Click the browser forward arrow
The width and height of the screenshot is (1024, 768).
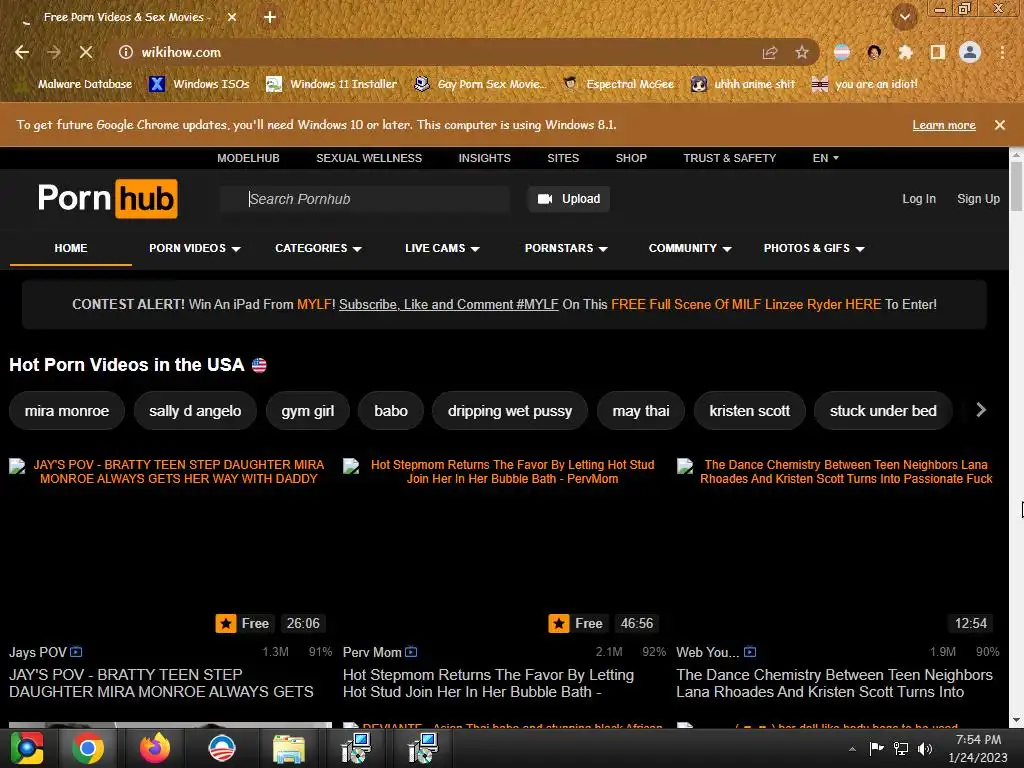tap(54, 52)
